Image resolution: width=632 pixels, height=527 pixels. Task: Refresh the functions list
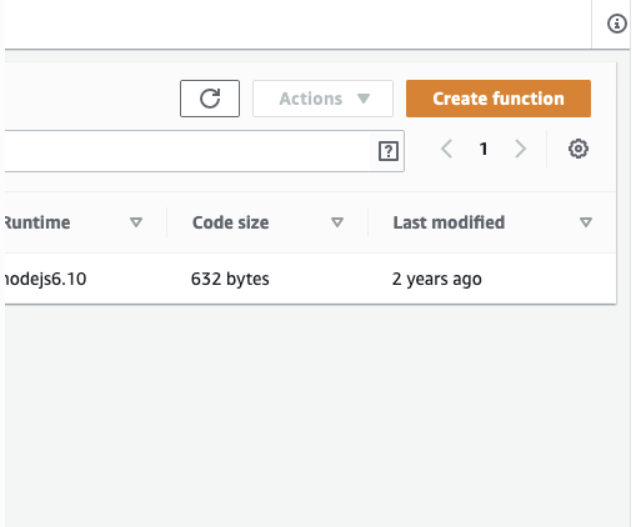pyautogui.click(x=210, y=98)
